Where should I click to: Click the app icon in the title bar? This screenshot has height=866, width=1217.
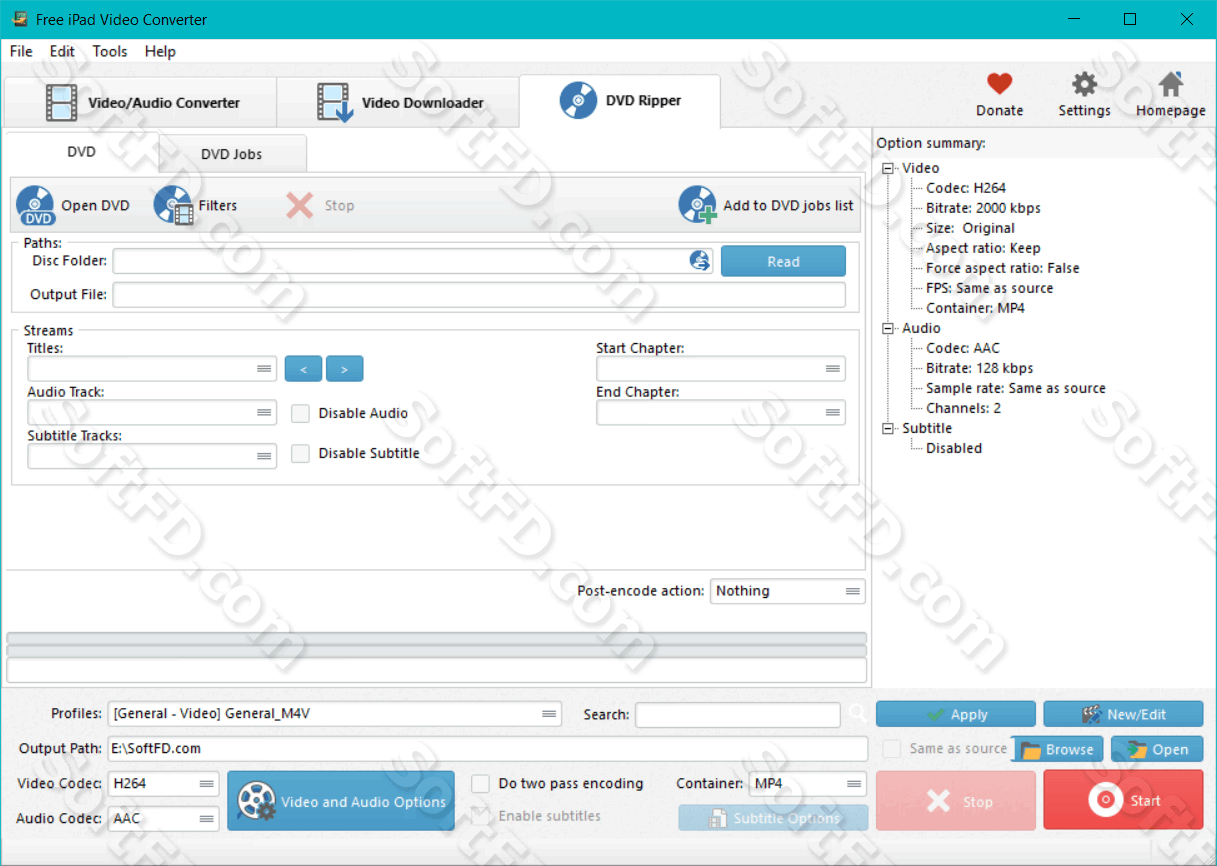(x=19, y=19)
